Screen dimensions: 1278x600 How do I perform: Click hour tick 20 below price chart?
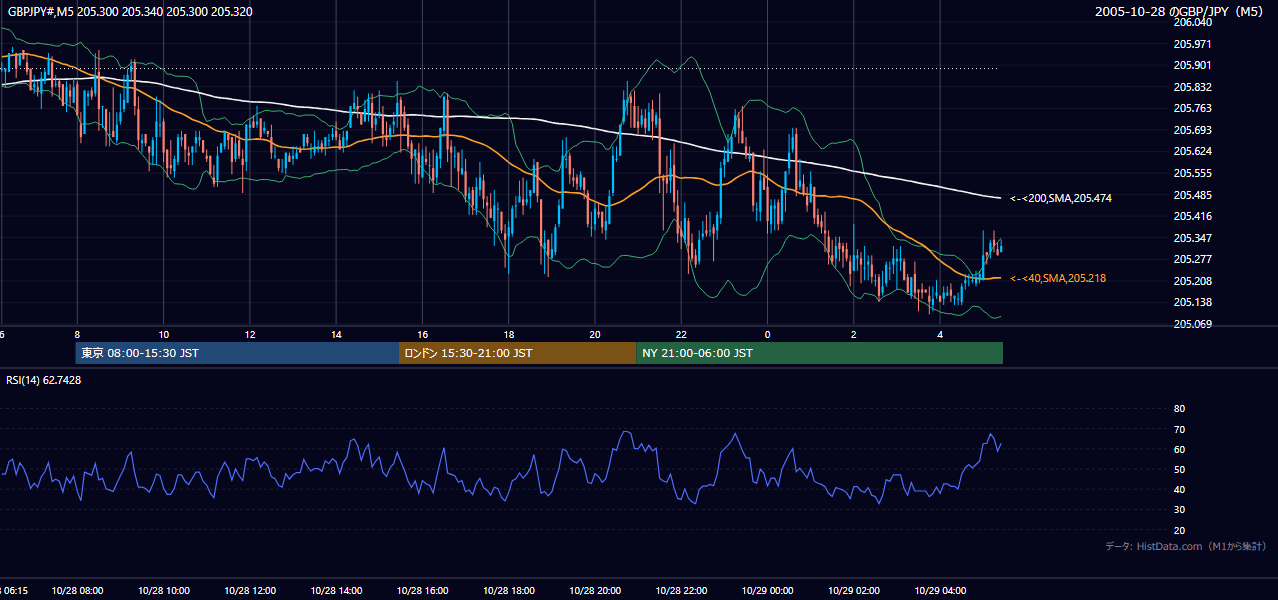tap(595, 334)
